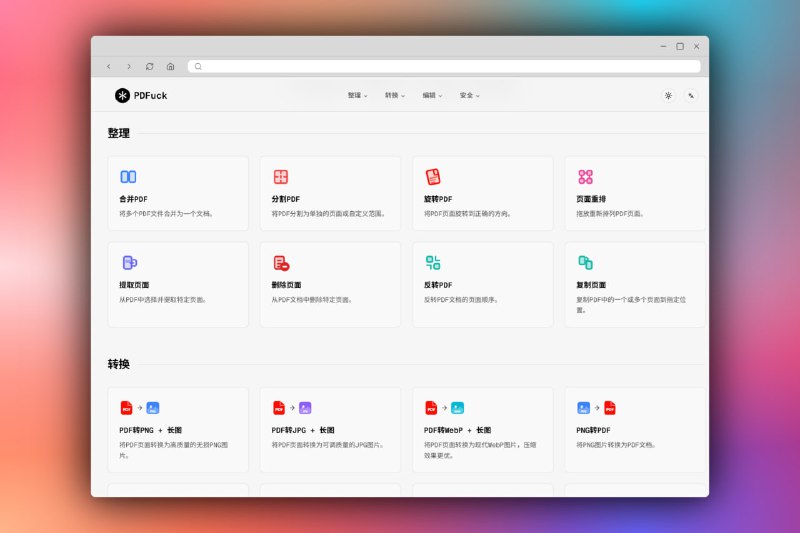Click the blue PNG icon in PNG转PDF card
This screenshot has width=800, height=533.
(584, 408)
